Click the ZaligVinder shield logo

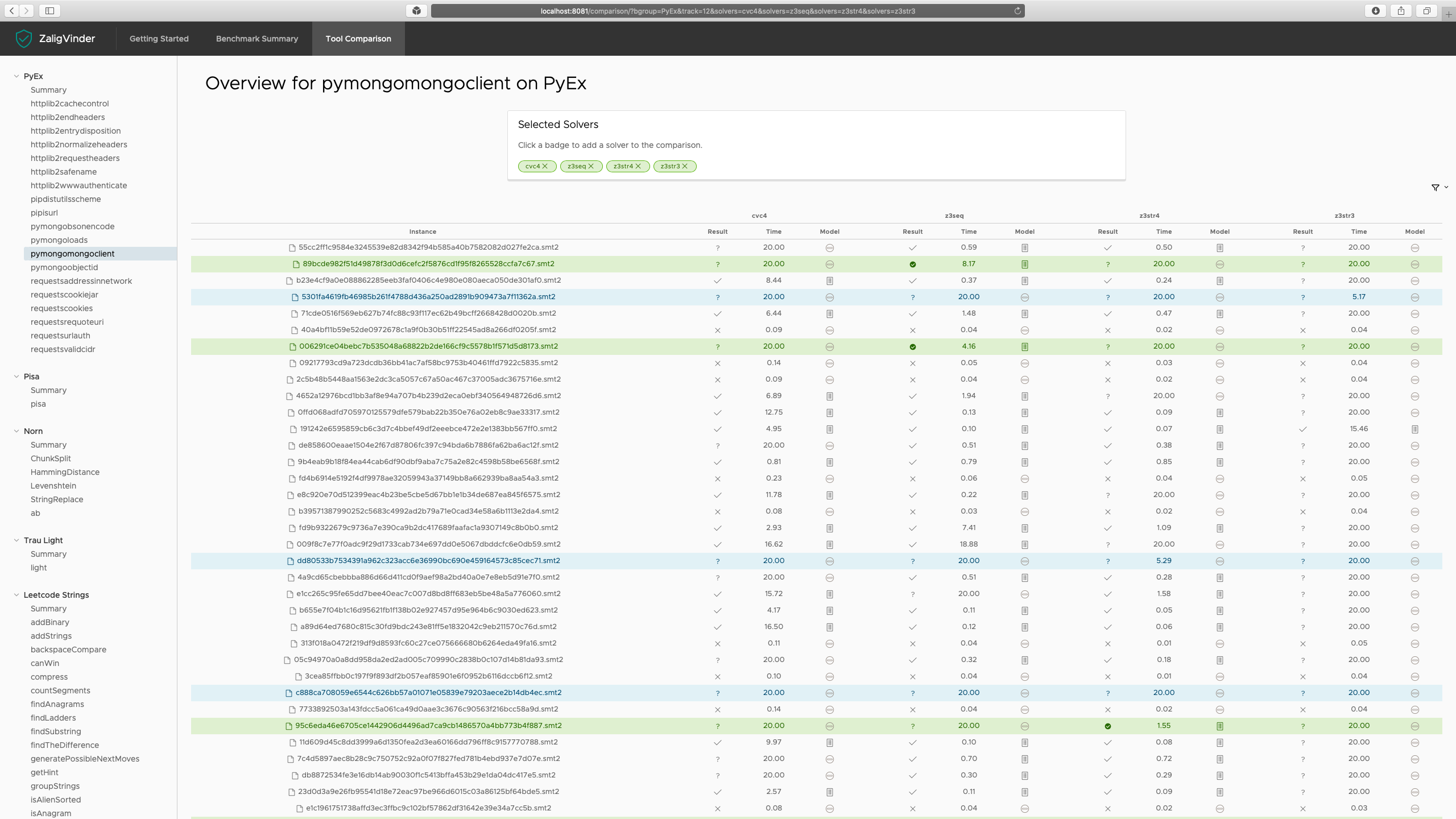(x=23, y=39)
